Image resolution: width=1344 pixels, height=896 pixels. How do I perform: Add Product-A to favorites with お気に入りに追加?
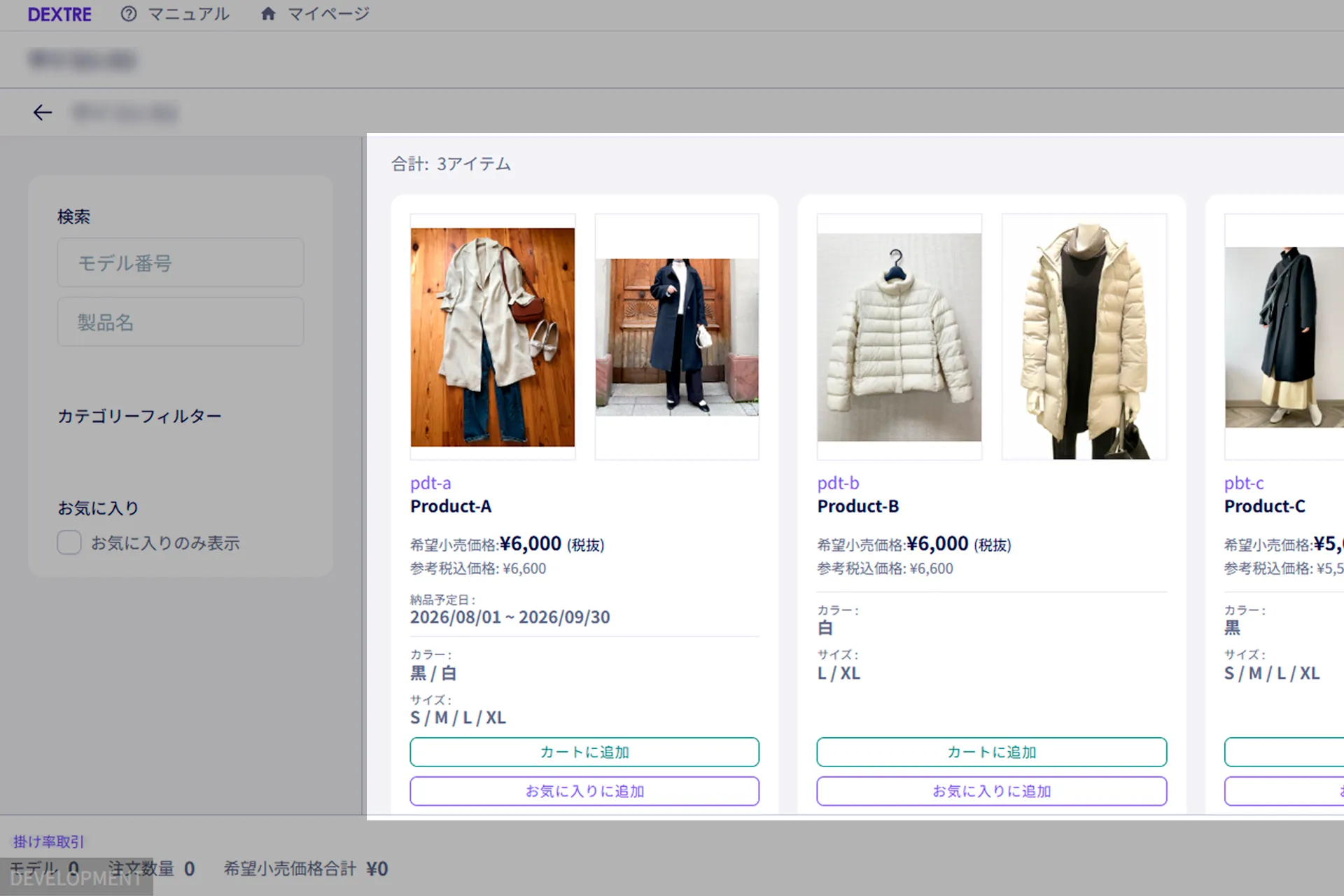pyautogui.click(x=584, y=791)
